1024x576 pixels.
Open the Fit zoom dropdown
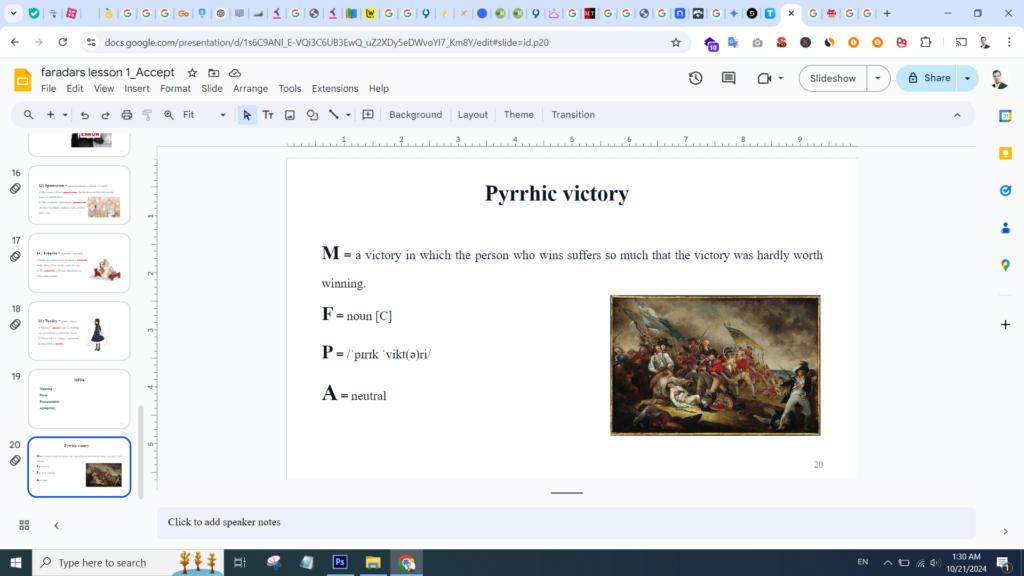coord(222,114)
